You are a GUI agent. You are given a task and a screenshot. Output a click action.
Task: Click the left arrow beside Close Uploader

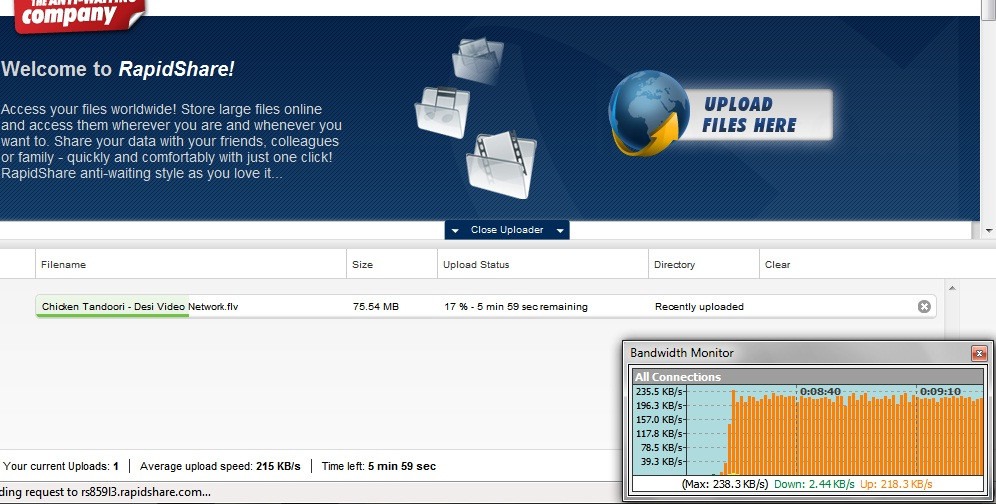(455, 231)
